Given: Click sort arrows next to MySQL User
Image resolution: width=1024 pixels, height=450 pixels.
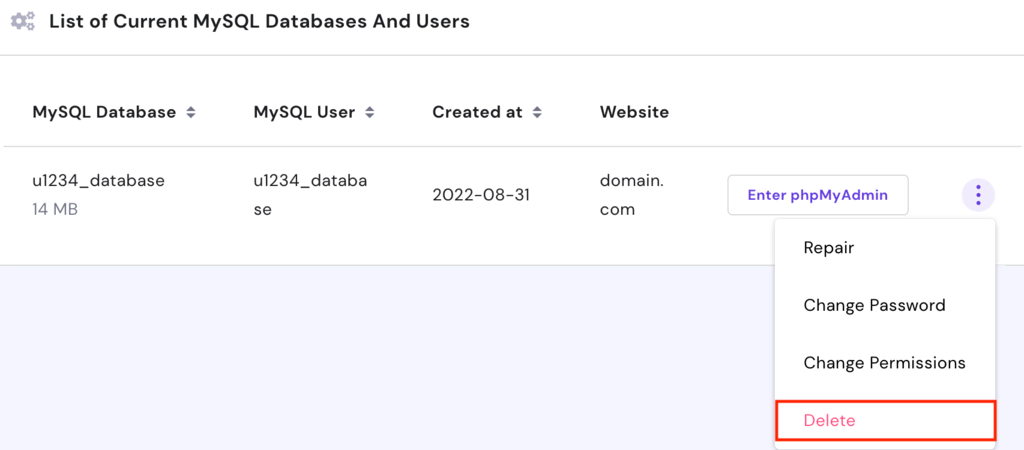Looking at the screenshot, I should [369, 113].
